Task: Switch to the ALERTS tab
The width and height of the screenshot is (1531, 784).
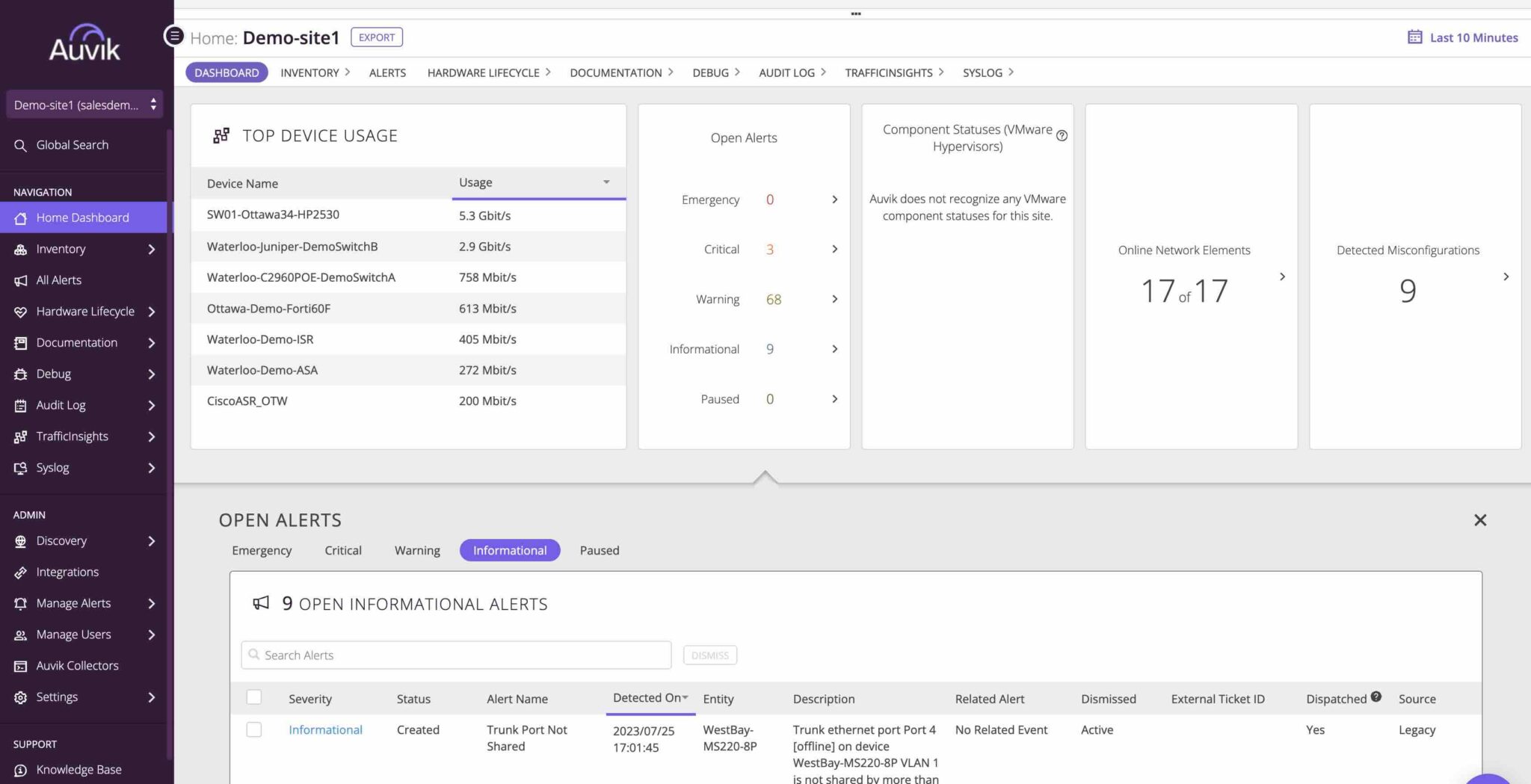Action: click(387, 72)
